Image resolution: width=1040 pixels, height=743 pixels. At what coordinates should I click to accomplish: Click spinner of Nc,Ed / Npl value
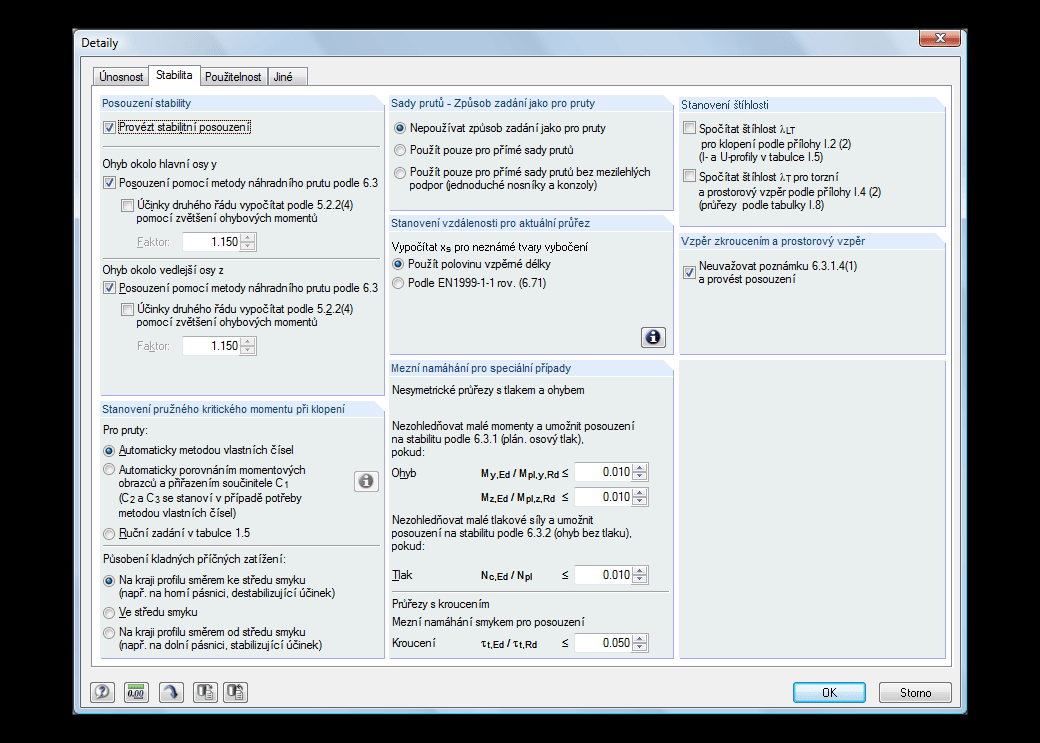point(639,575)
